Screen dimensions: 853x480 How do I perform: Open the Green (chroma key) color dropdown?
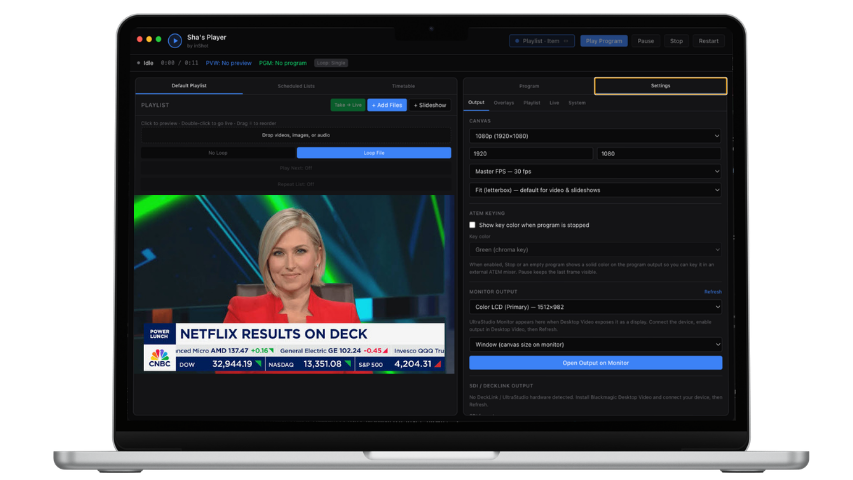coord(596,250)
